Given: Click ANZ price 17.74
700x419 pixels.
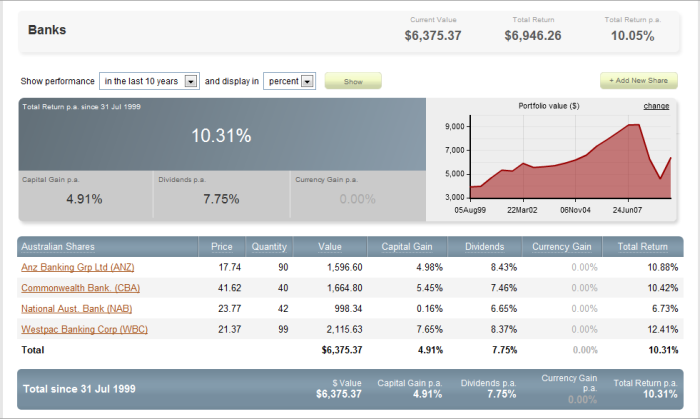Looking at the screenshot, I should 229,267.
